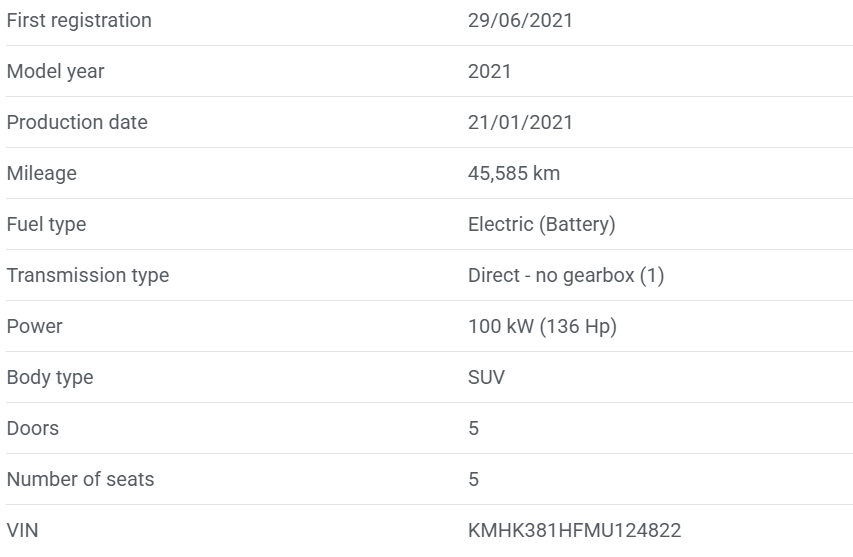Select the SUV body type value
The height and width of the screenshot is (557, 853).
[x=486, y=377]
